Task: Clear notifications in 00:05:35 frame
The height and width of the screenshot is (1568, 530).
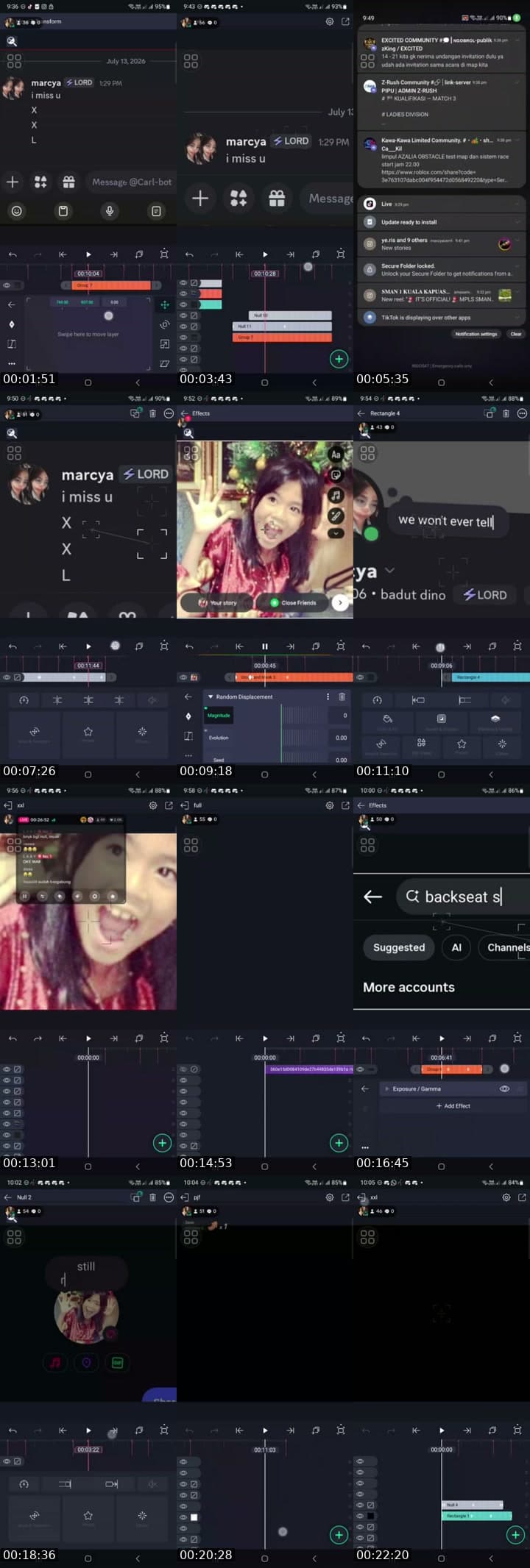Action: tap(516, 334)
